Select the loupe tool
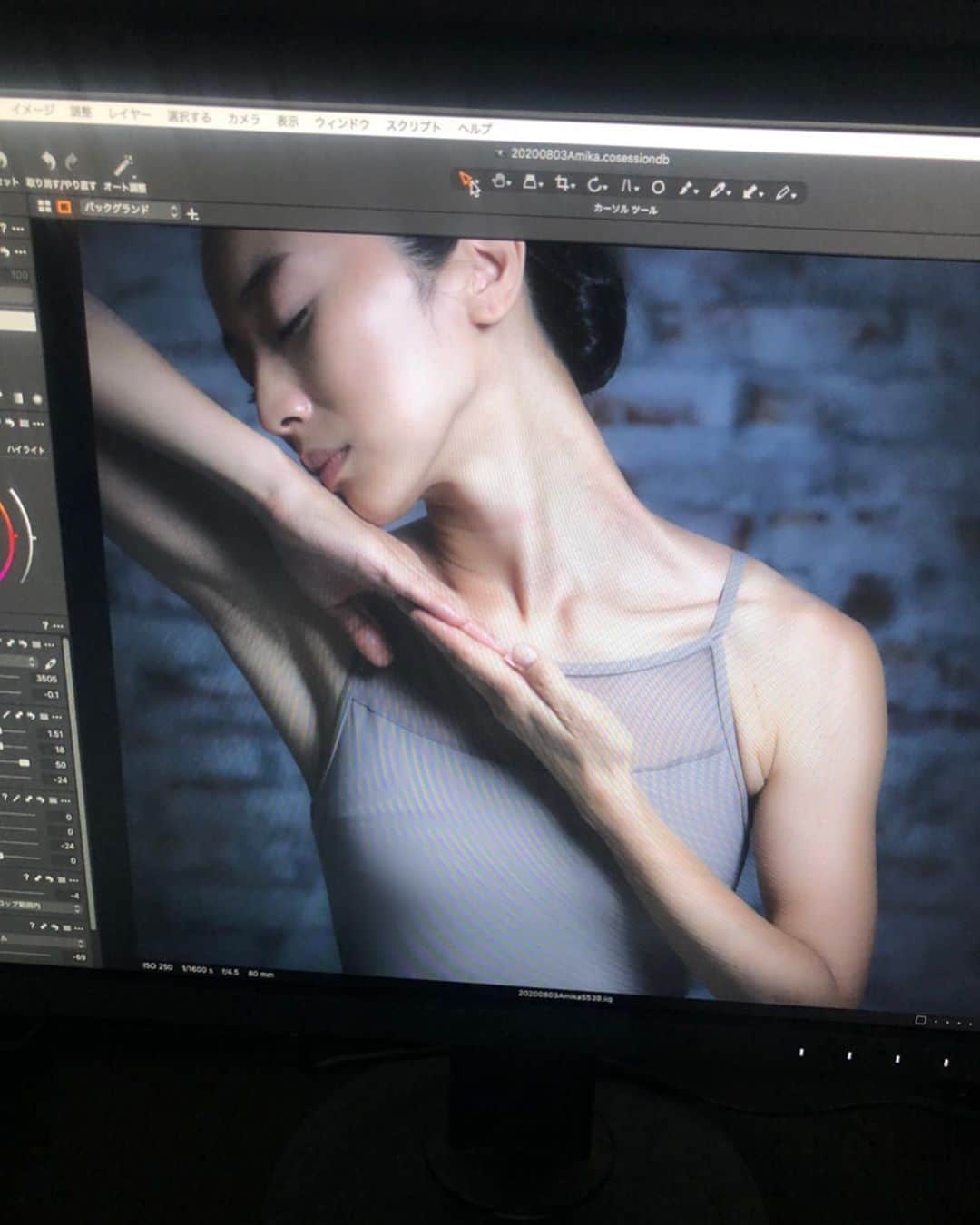This screenshot has width=980, height=1225. coord(533,183)
